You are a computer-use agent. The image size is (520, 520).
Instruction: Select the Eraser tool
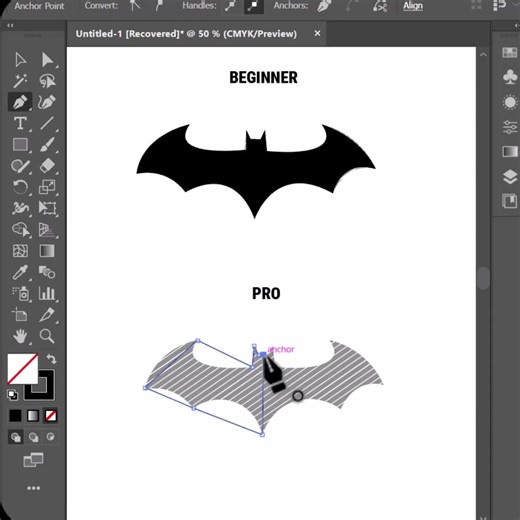tap(47, 166)
